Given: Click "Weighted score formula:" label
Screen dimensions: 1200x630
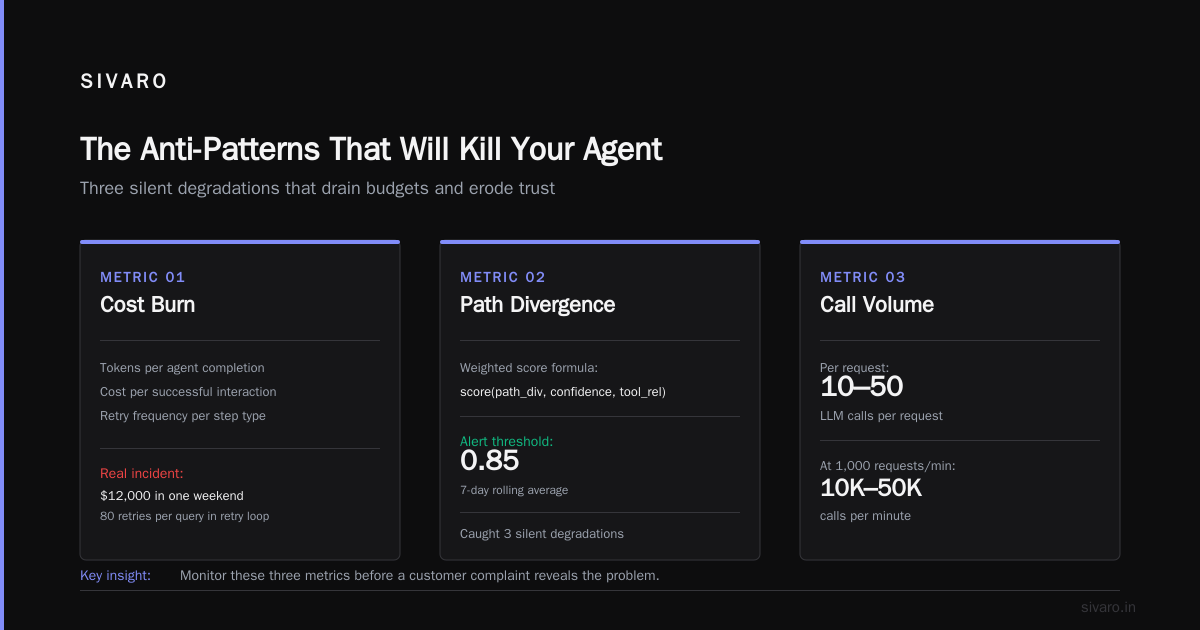Looking at the screenshot, I should (x=527, y=368).
